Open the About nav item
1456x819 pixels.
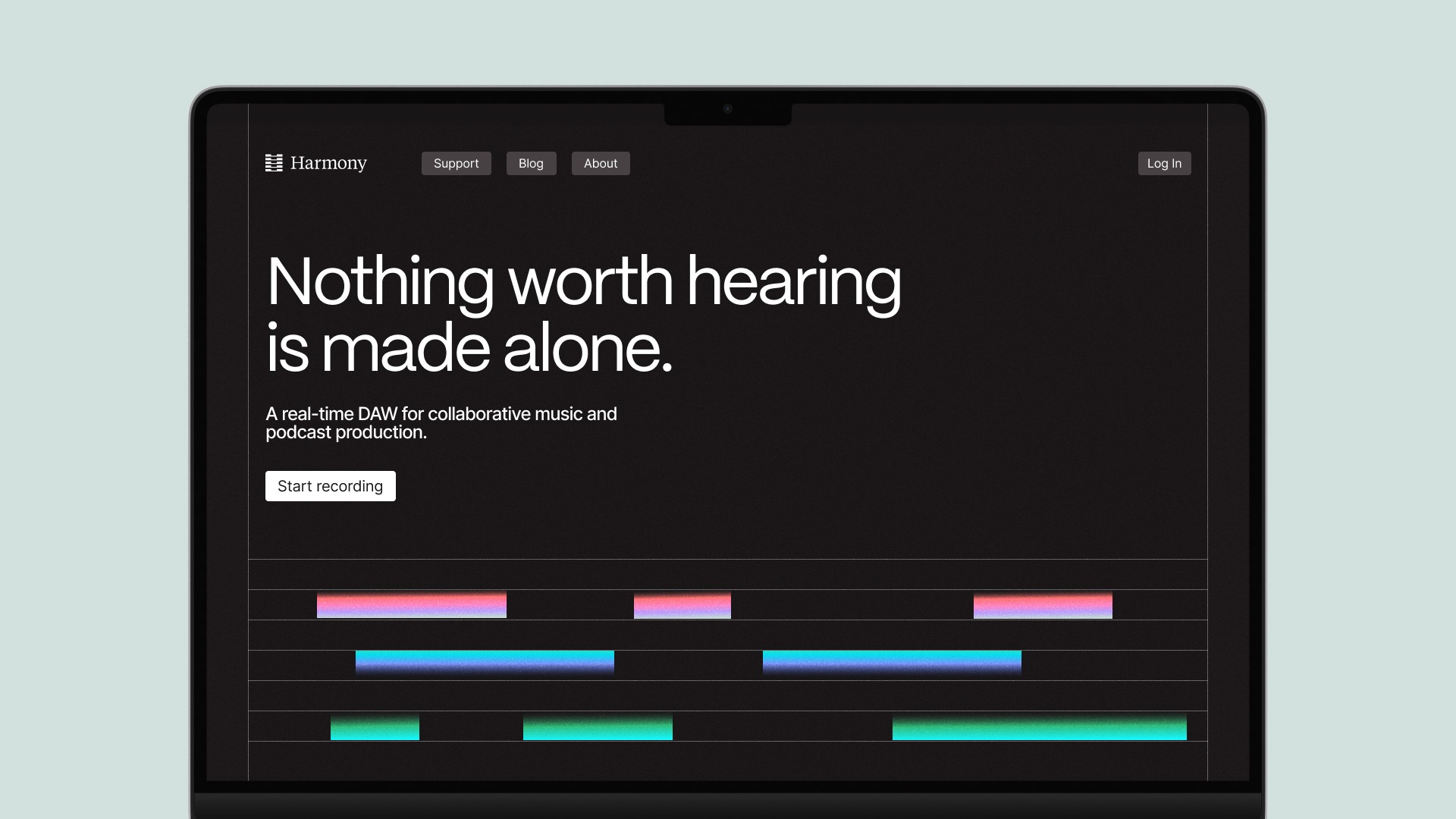click(x=601, y=163)
